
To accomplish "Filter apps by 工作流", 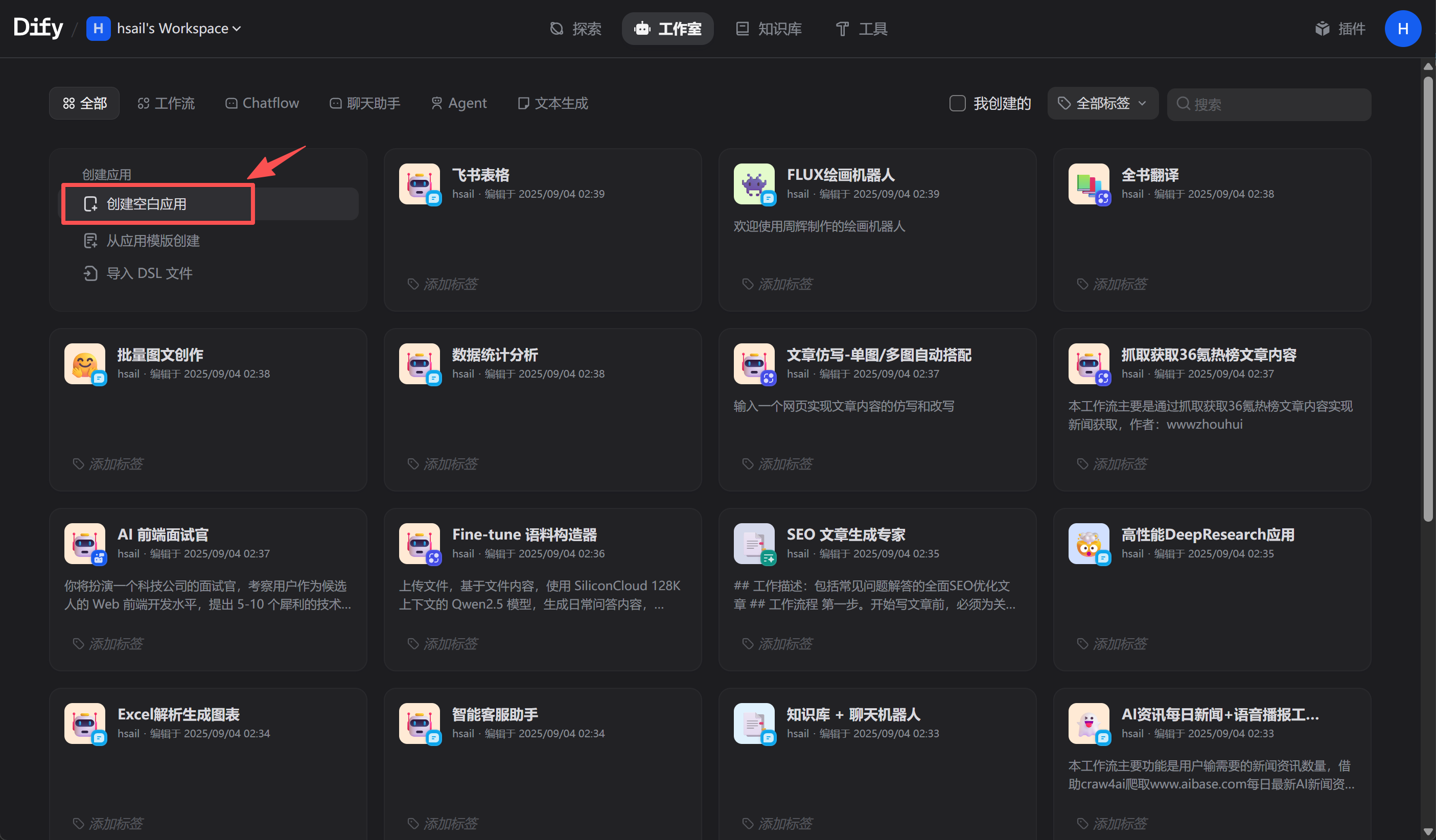I will (166, 103).
